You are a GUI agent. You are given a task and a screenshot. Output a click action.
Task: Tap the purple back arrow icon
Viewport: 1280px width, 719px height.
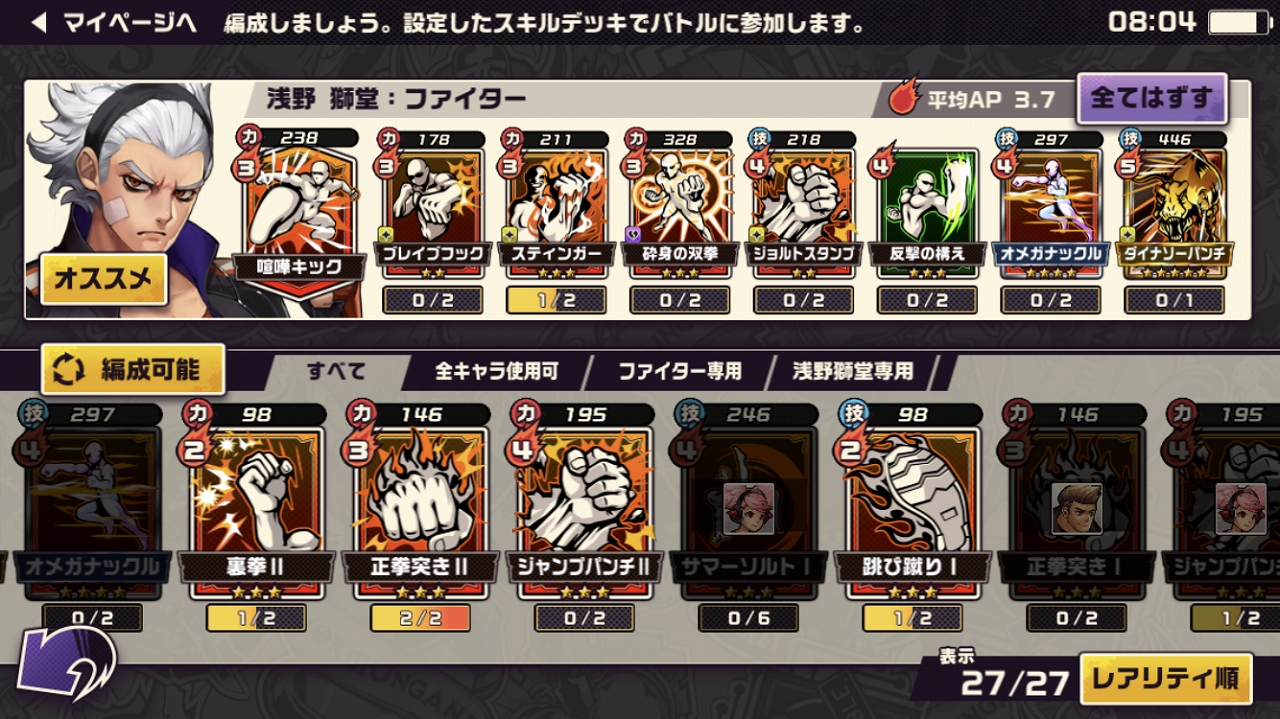[66, 663]
